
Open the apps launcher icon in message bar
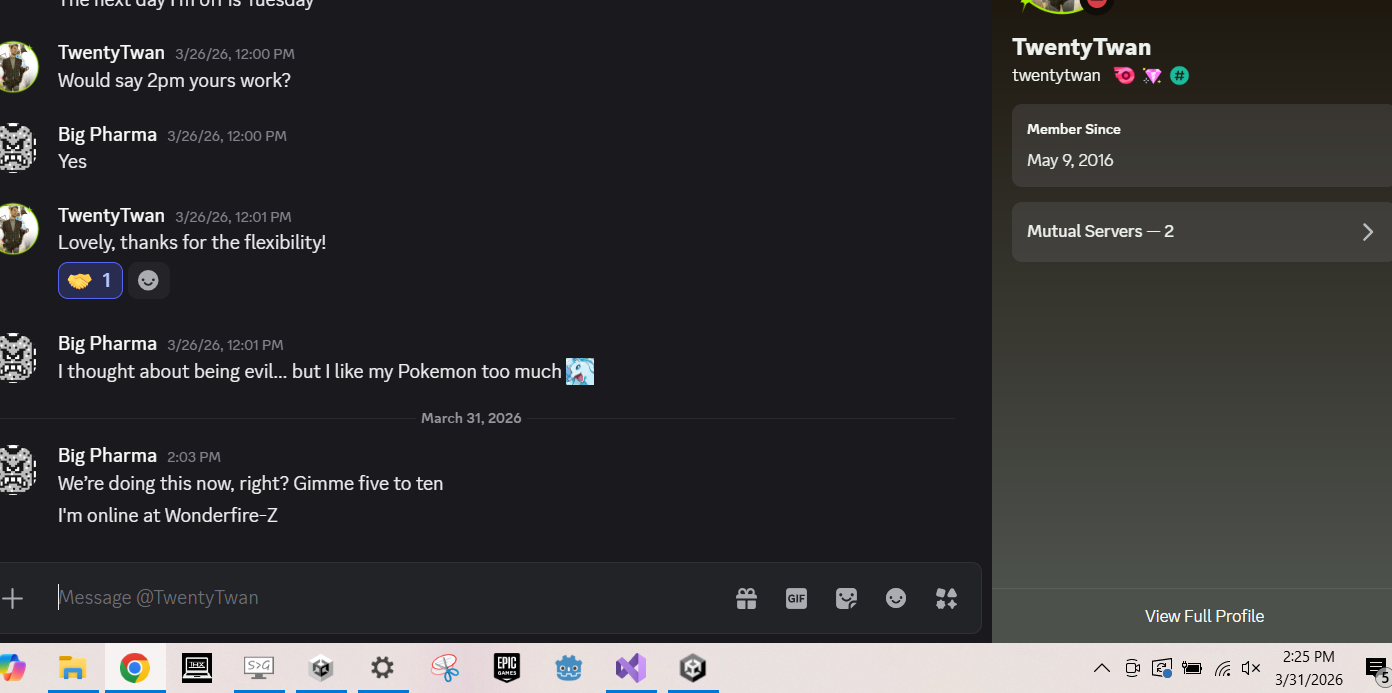[946, 598]
